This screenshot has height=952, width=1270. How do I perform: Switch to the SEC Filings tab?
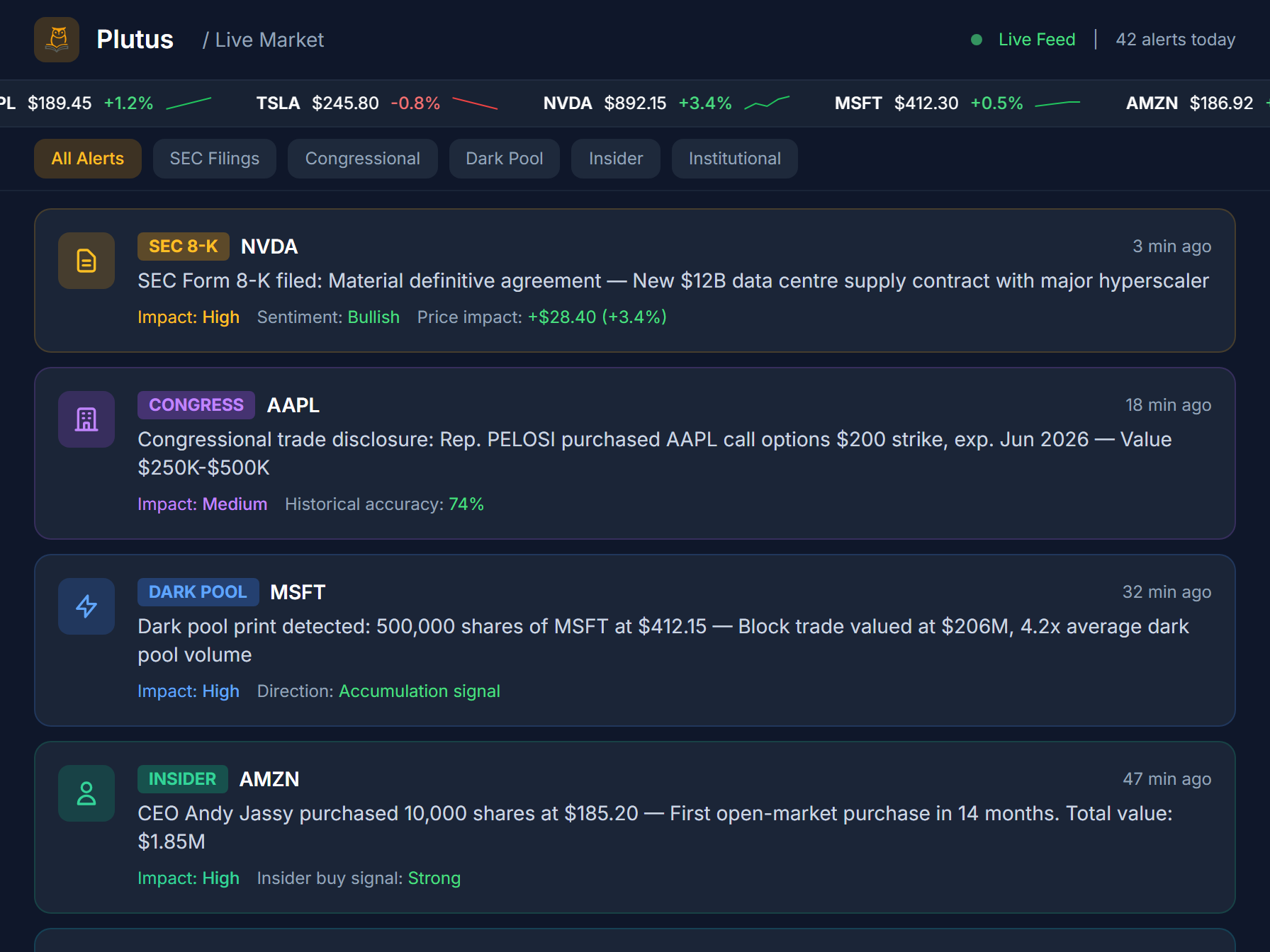(x=214, y=159)
